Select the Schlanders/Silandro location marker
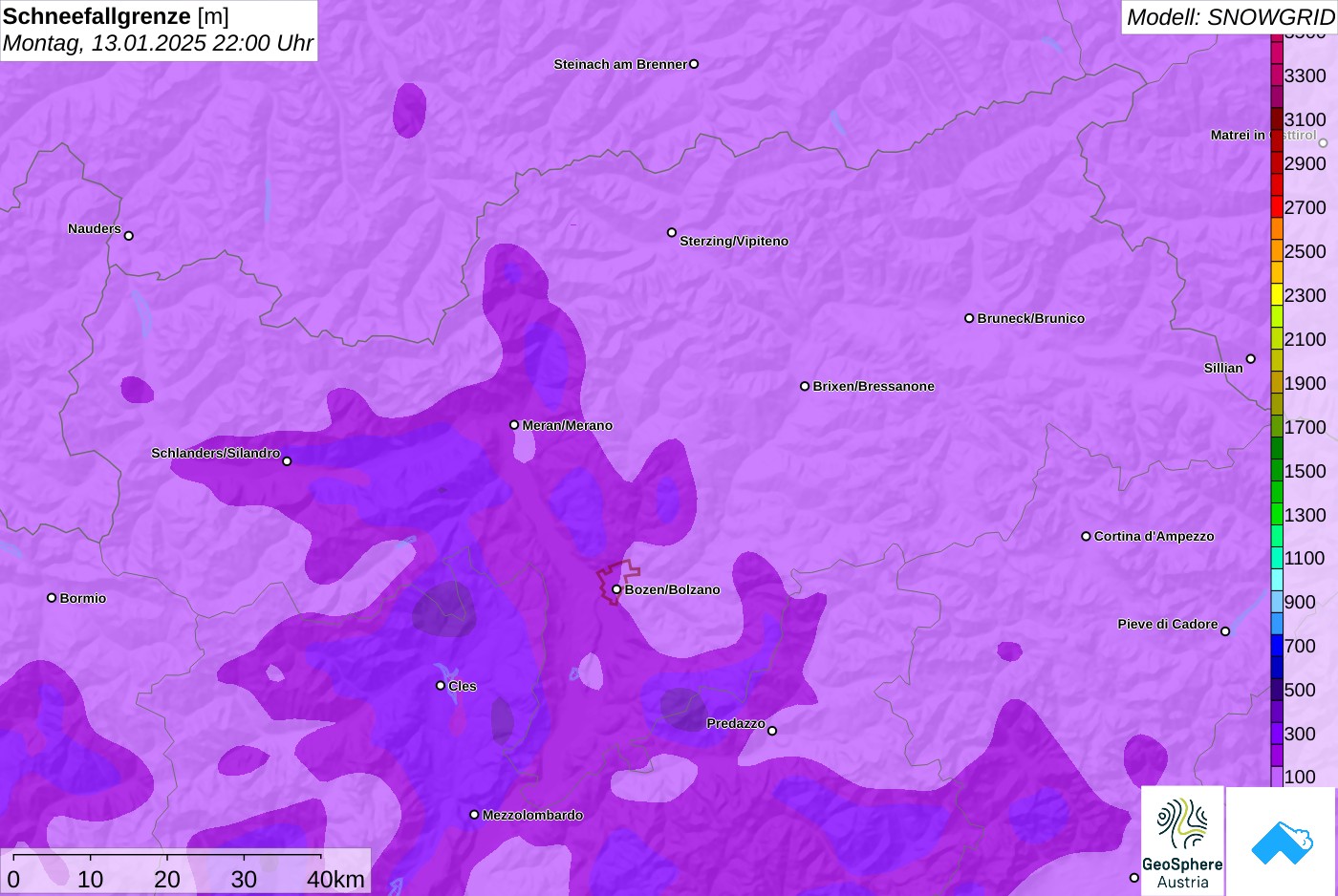1338x896 pixels. point(287,461)
